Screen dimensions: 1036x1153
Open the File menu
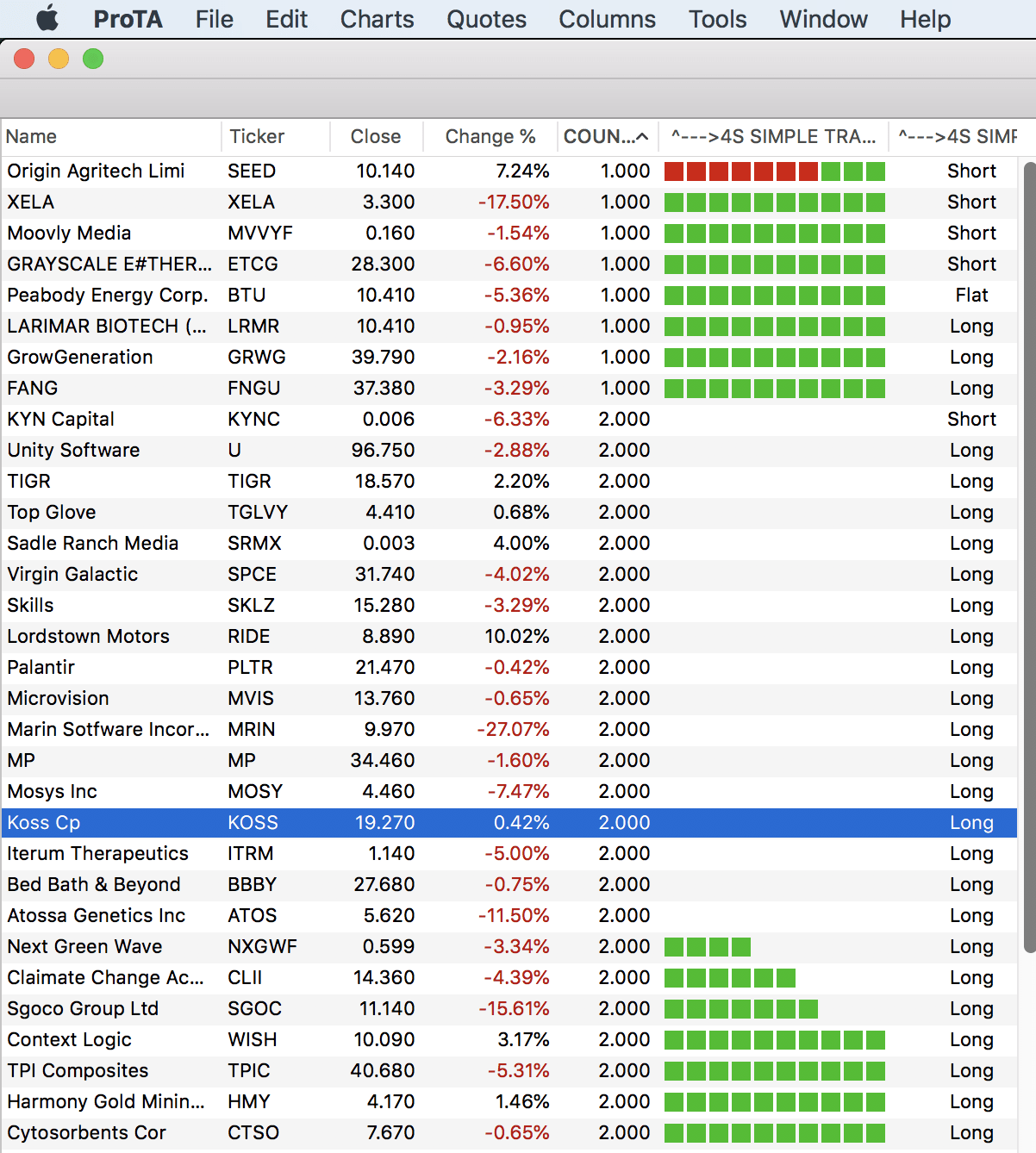click(x=214, y=19)
